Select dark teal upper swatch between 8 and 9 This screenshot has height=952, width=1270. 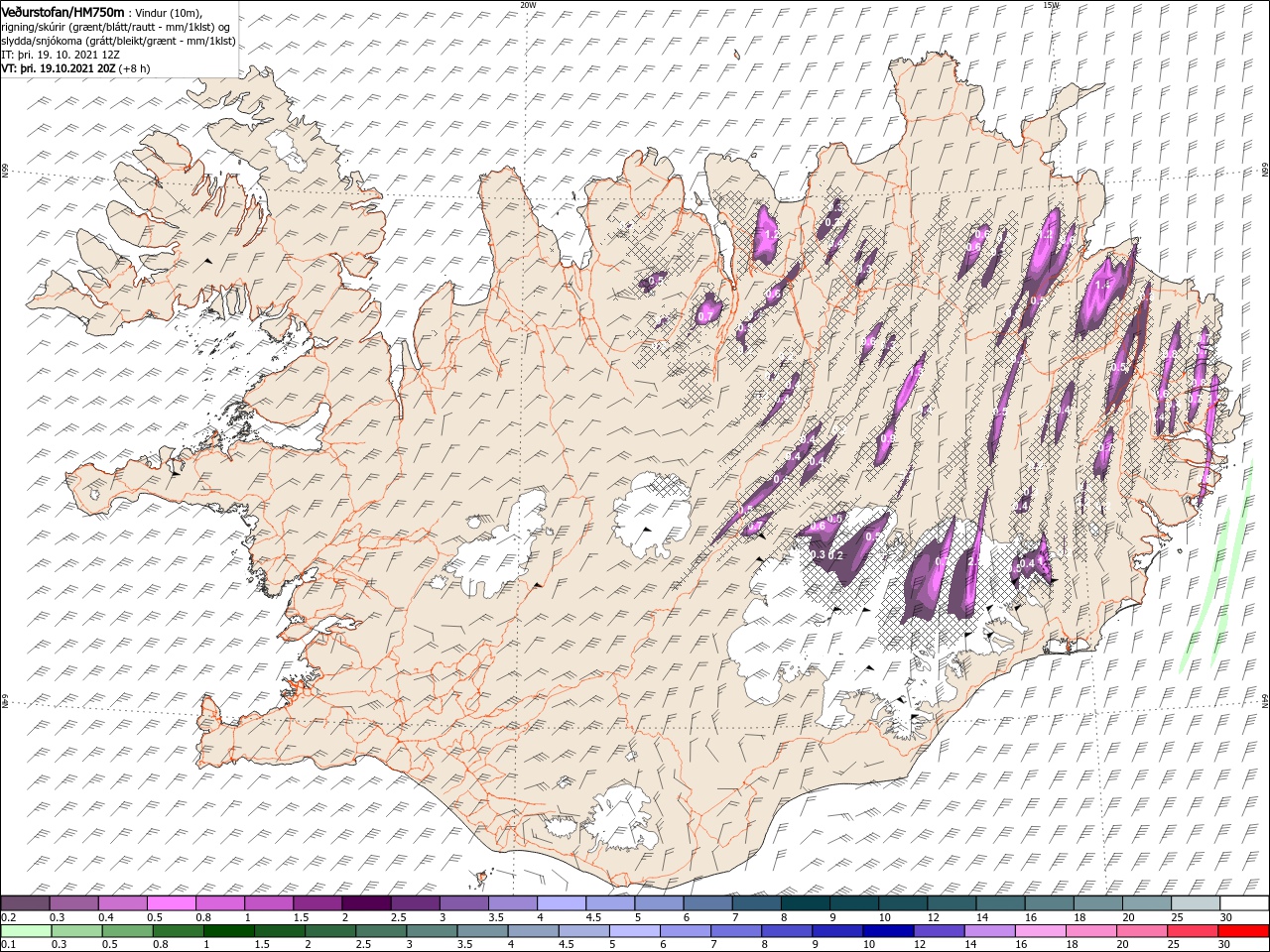(x=805, y=903)
